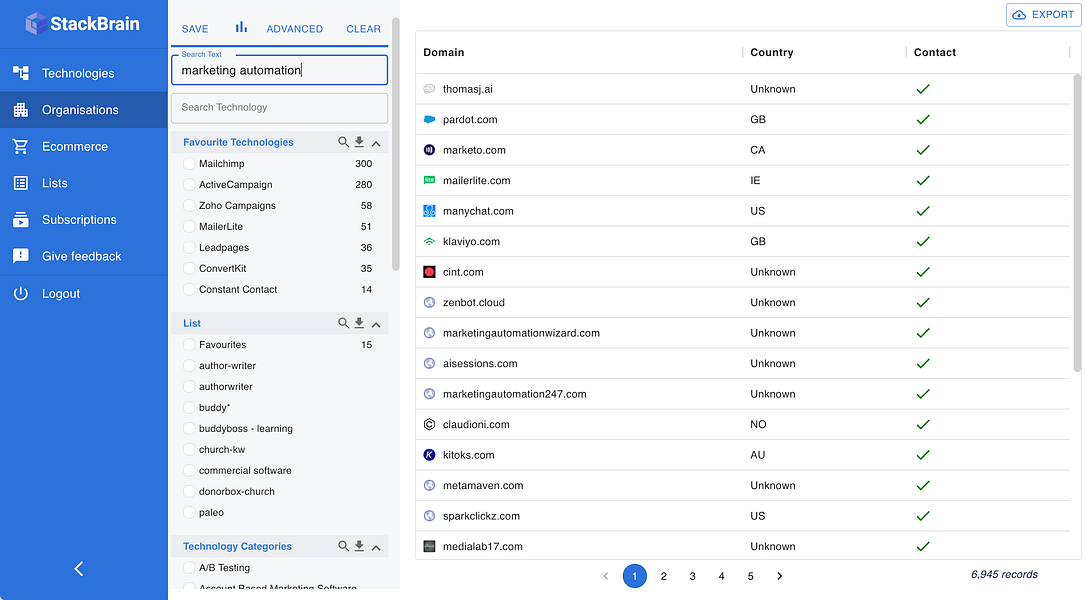1086x600 pixels.
Task: Tick the Constant Contact checkbox
Action: click(x=188, y=289)
